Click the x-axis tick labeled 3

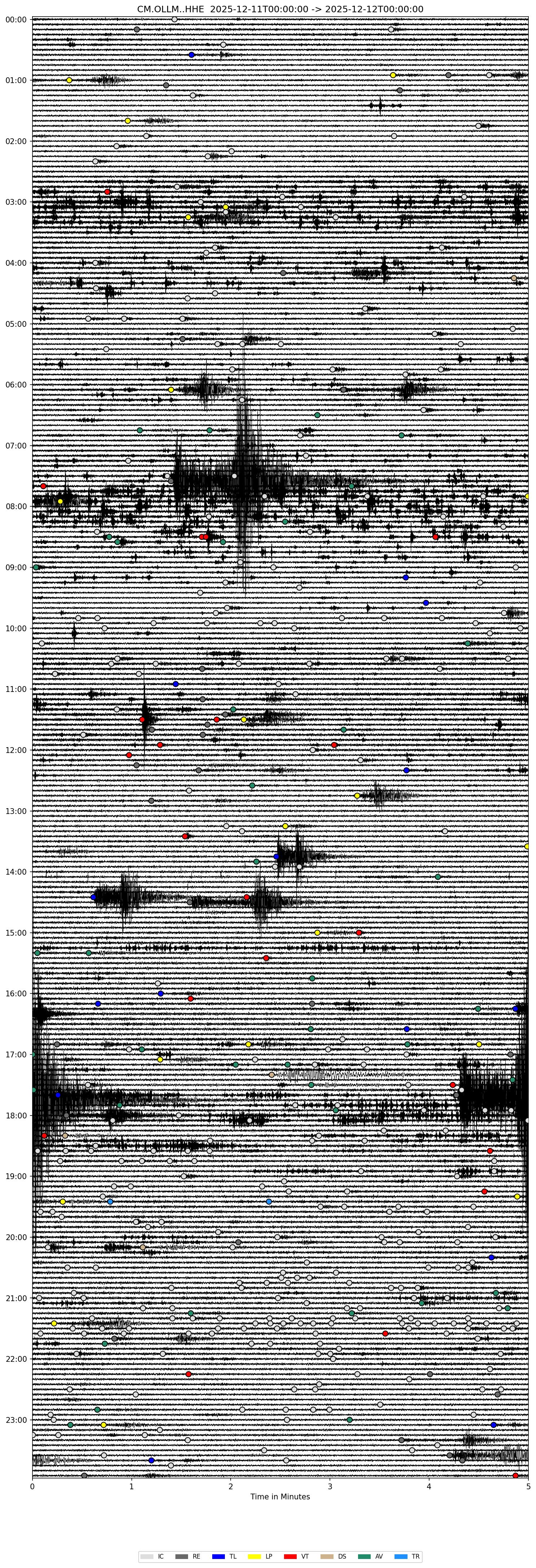330,1486
